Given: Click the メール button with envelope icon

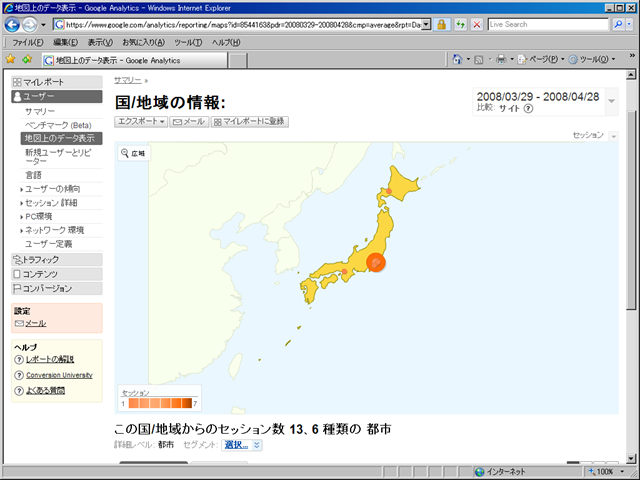Looking at the screenshot, I should [x=189, y=122].
